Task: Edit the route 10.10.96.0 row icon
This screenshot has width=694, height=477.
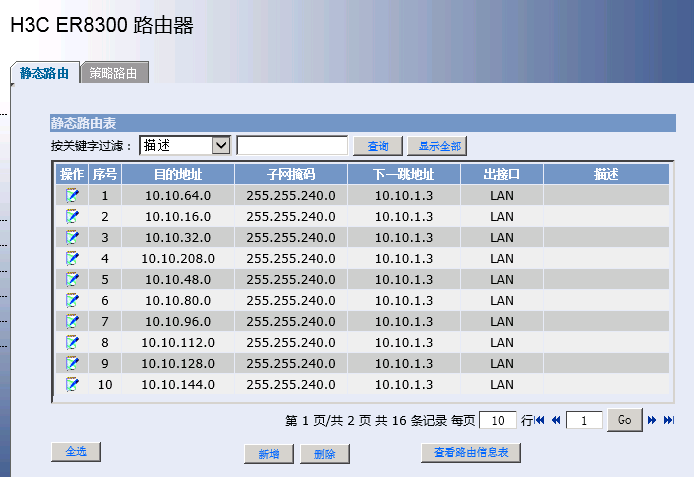Action: 72,321
